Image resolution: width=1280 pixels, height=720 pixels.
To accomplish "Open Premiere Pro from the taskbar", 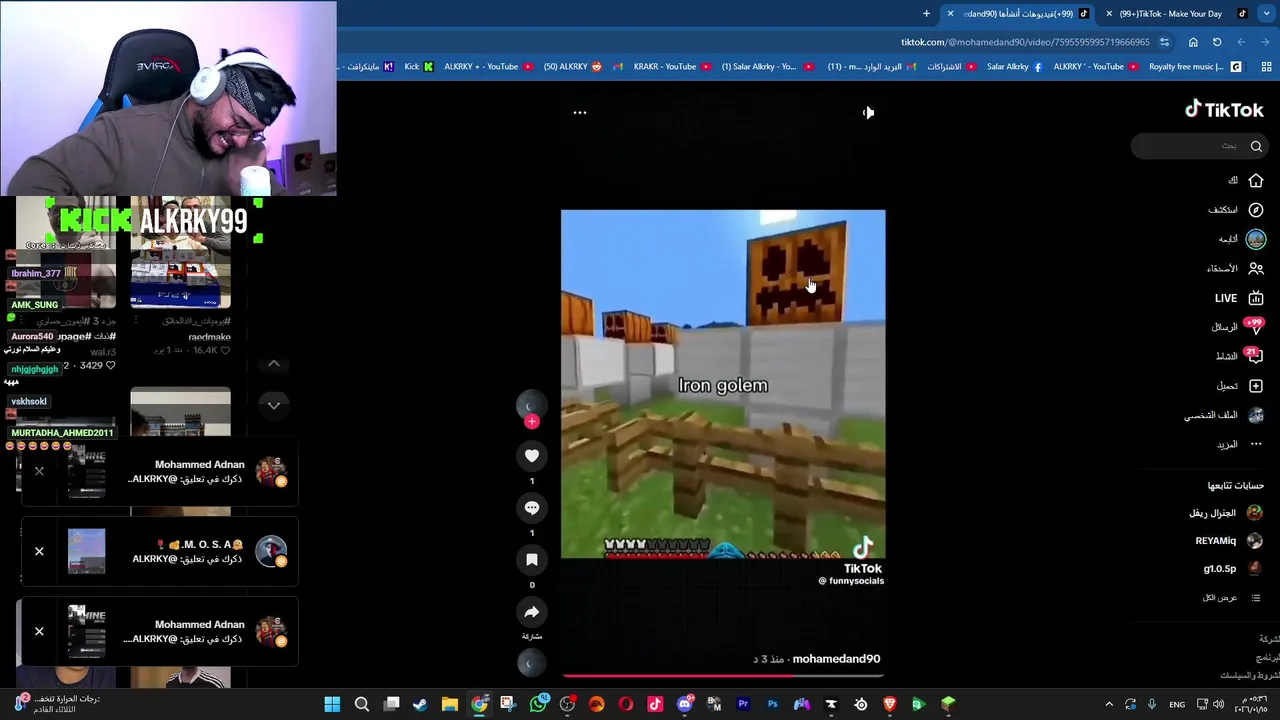I will (x=743, y=705).
